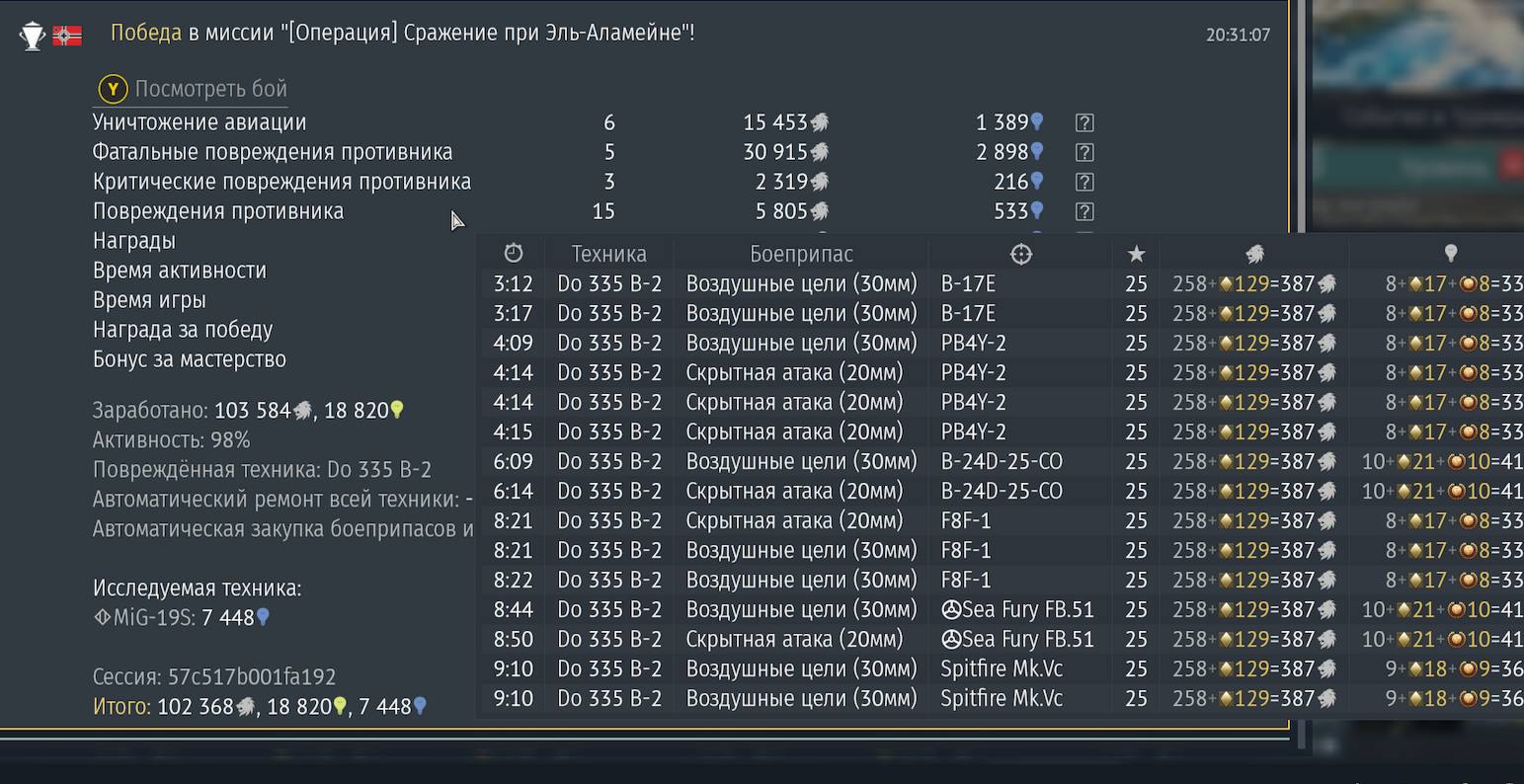Select the Боеприпас column header

tap(801, 254)
